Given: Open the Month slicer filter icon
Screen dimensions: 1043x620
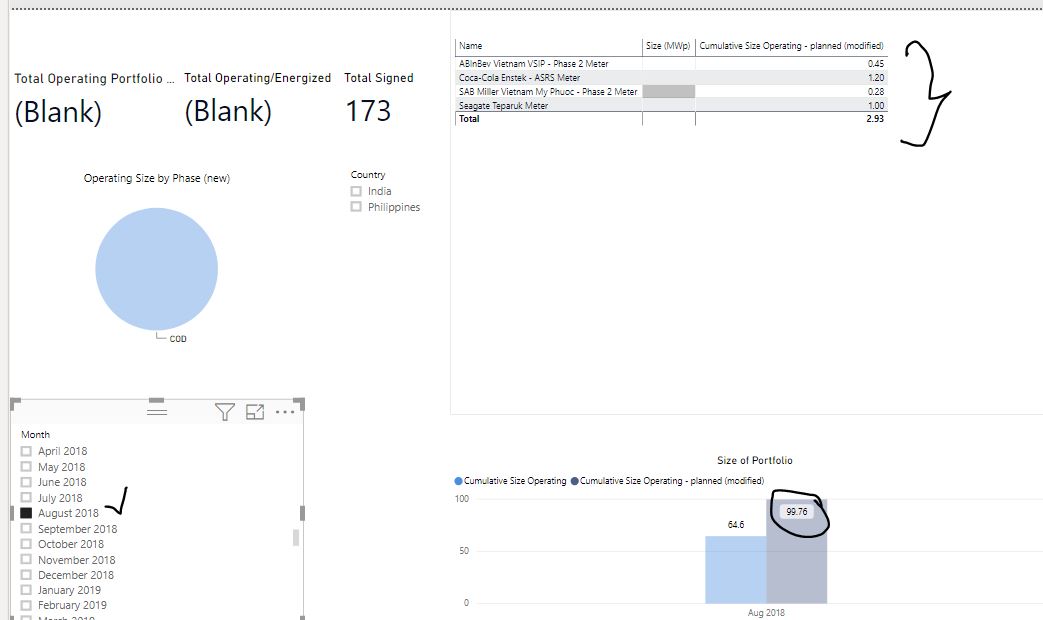Looking at the screenshot, I should tap(225, 412).
